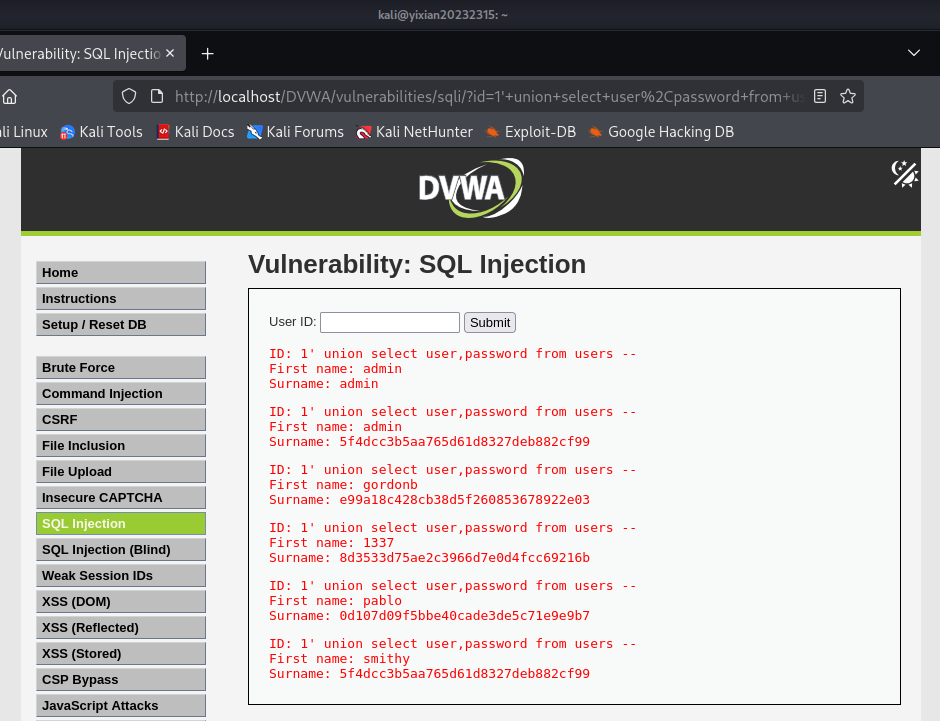
Task: Open the JavaScript Attacks page
Action: coord(120,705)
